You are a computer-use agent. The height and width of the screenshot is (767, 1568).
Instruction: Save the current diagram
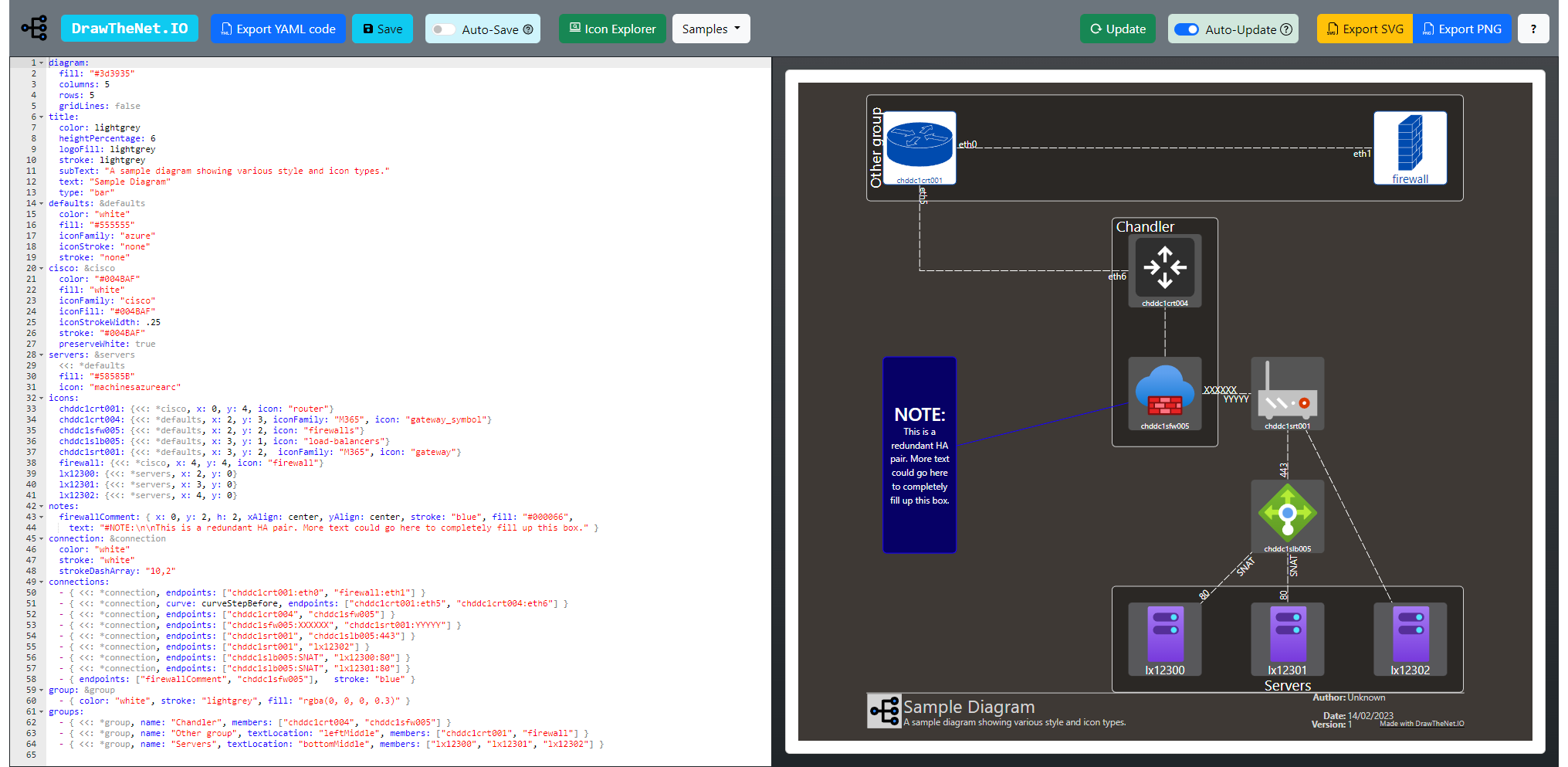point(382,29)
